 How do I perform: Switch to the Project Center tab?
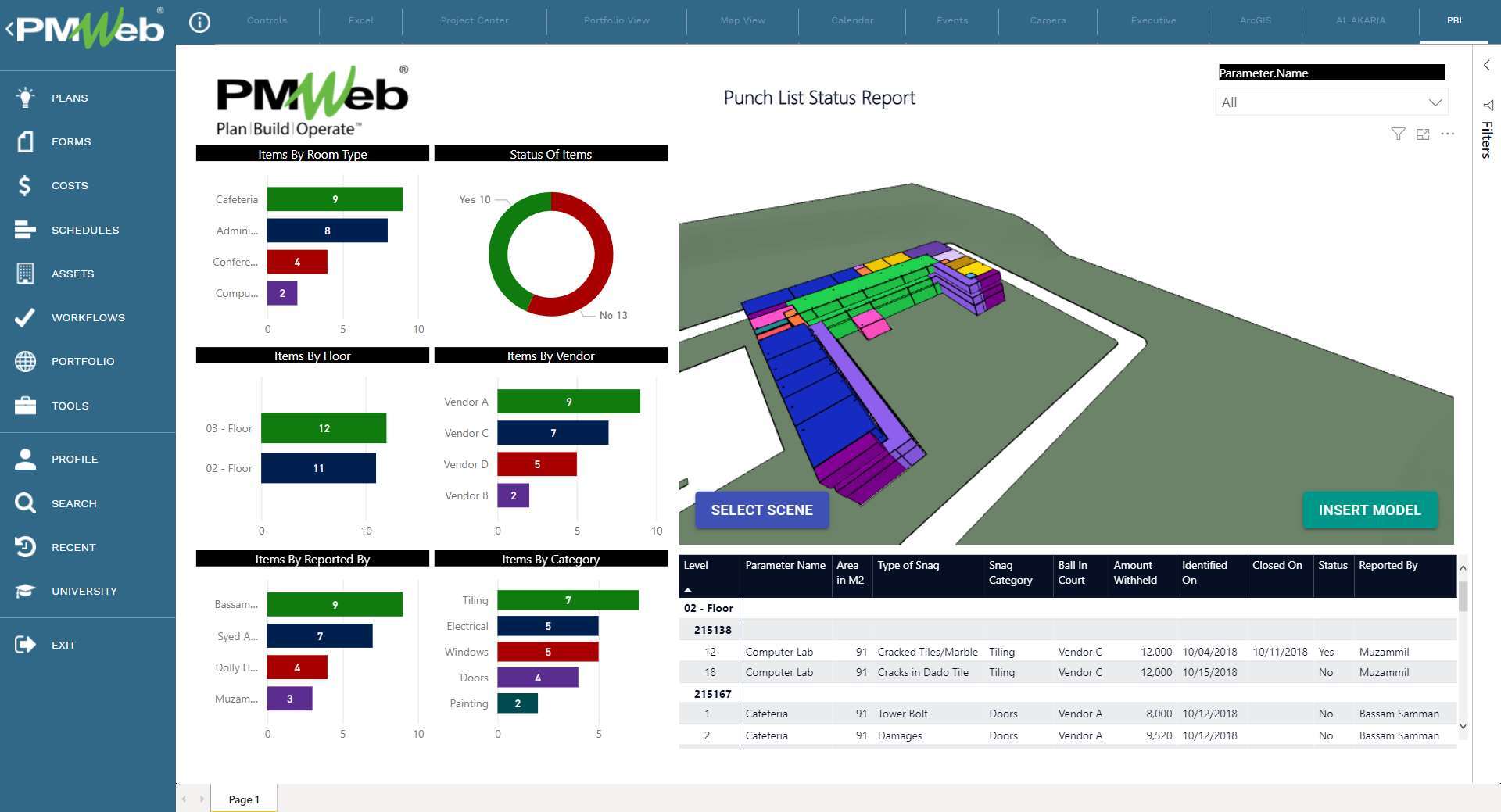point(475,20)
